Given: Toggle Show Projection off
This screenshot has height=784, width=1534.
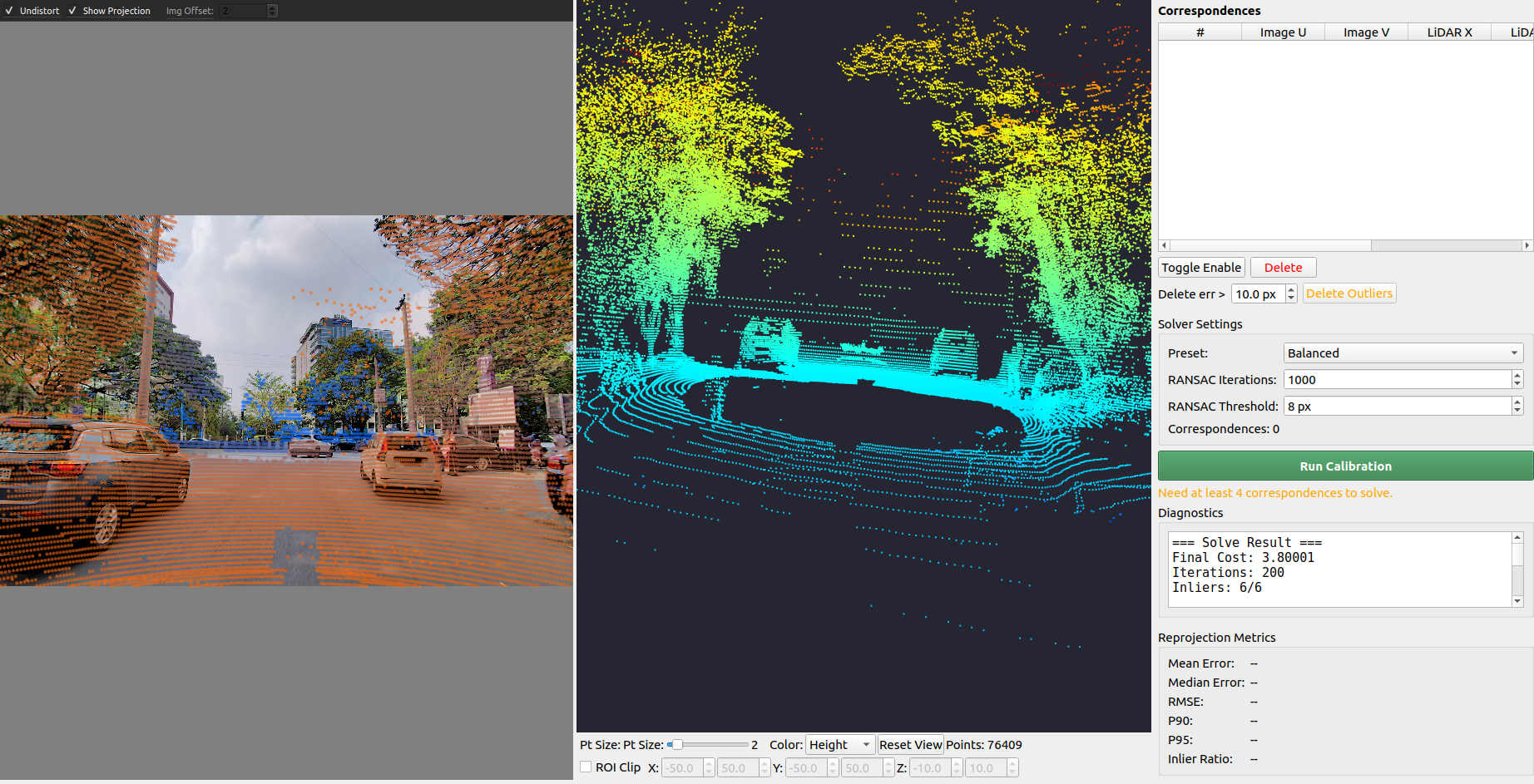Looking at the screenshot, I should point(74,11).
